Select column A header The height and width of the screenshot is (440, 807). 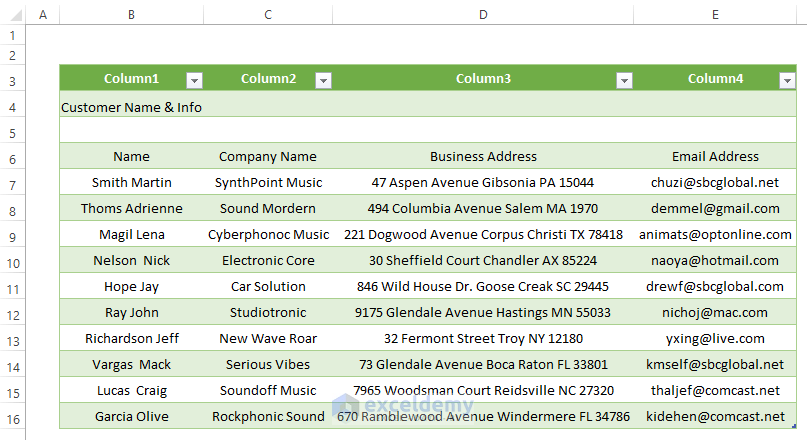point(43,14)
